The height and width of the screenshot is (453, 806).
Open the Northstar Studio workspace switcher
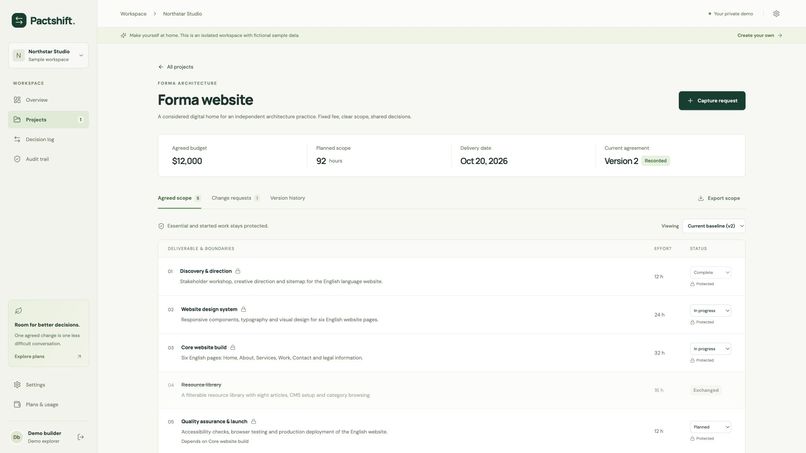point(48,56)
